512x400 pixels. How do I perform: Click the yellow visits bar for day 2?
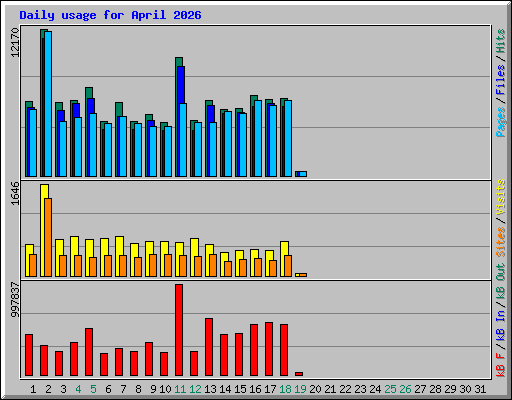pyautogui.click(x=44, y=230)
